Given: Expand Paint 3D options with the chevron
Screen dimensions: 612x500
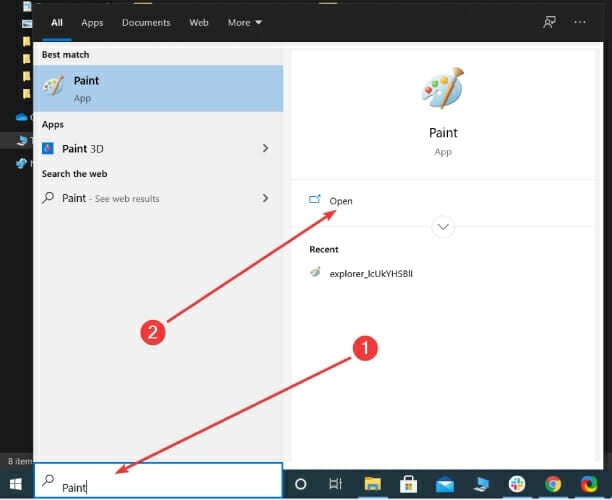Looking at the screenshot, I should coord(265,148).
